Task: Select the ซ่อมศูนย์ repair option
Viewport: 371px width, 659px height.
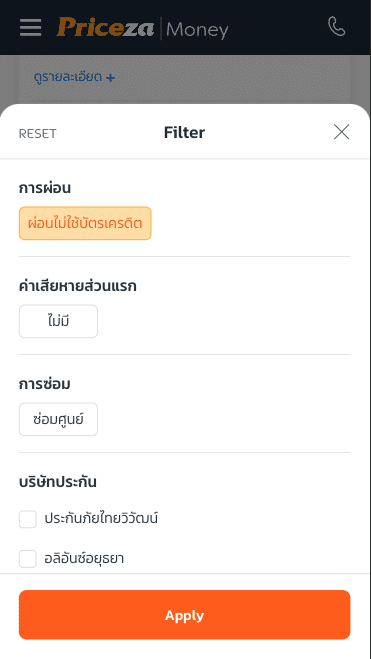Action: (x=58, y=419)
